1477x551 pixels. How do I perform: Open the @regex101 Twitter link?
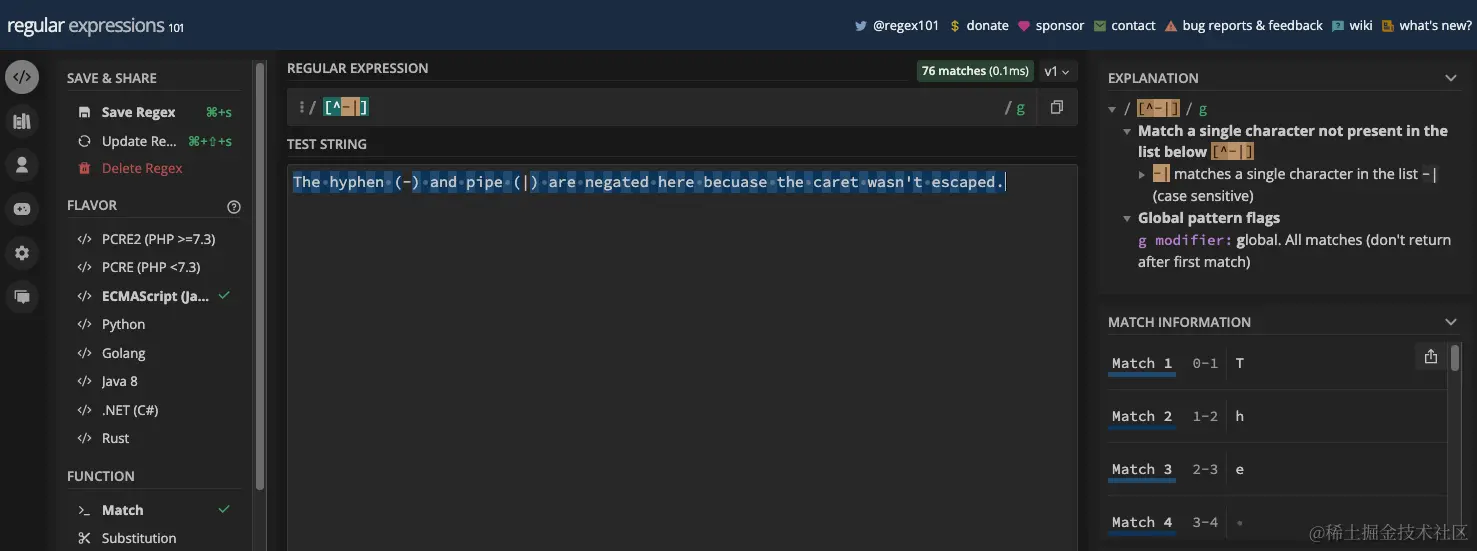pos(906,26)
